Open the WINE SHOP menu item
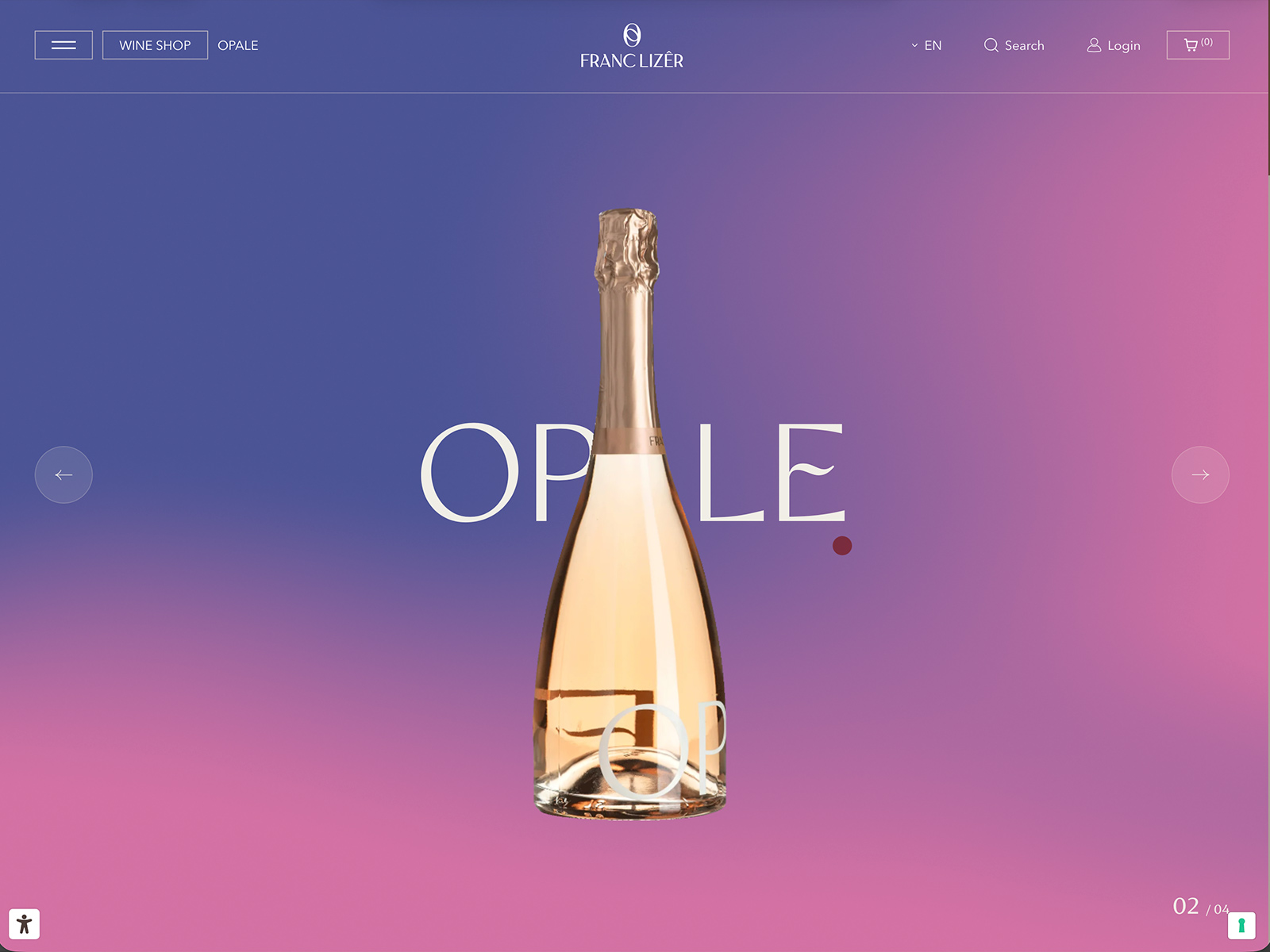This screenshot has height=952, width=1270. 155,45
